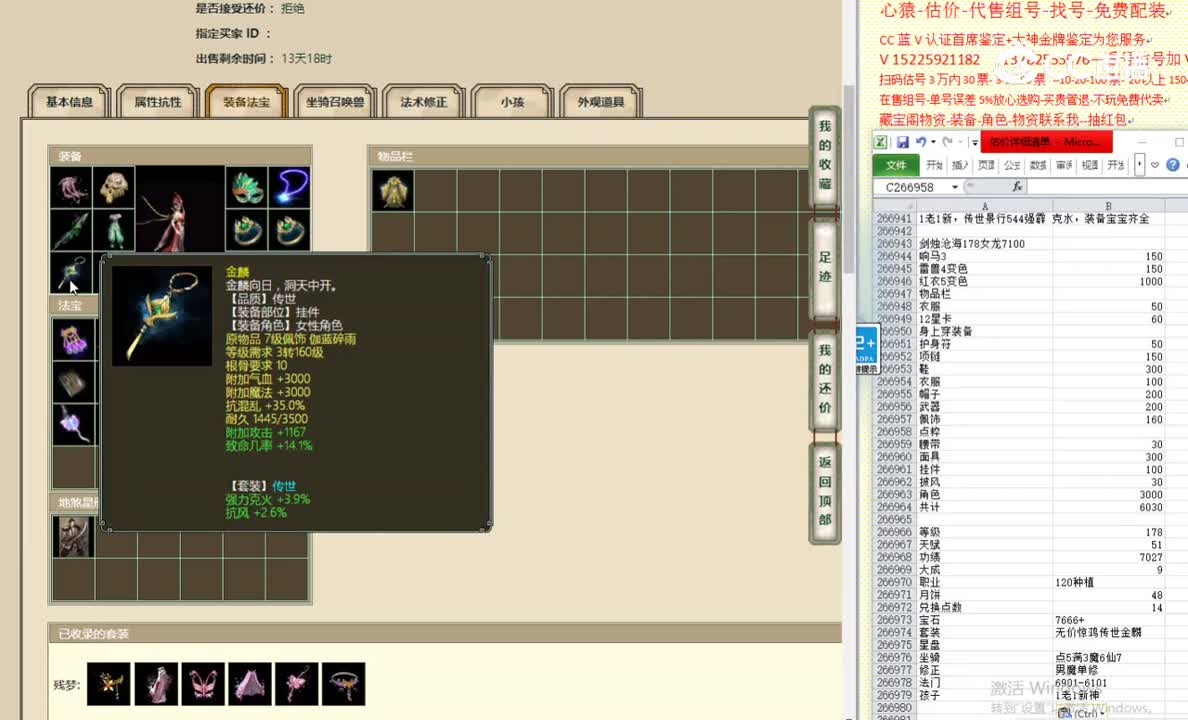
Task: Select the 金麟 pendant equipment slot icon
Action: click(71, 273)
